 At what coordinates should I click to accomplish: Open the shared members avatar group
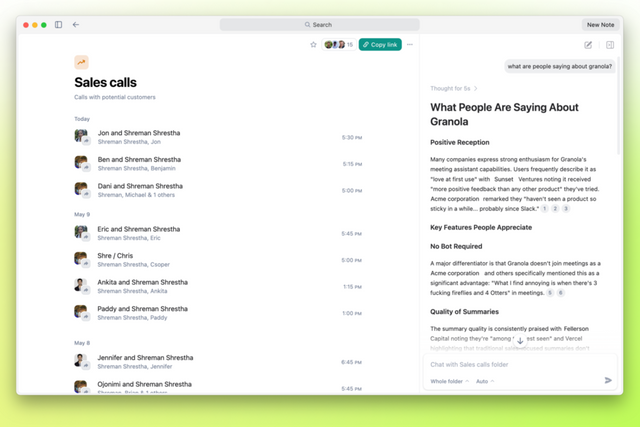pos(337,45)
